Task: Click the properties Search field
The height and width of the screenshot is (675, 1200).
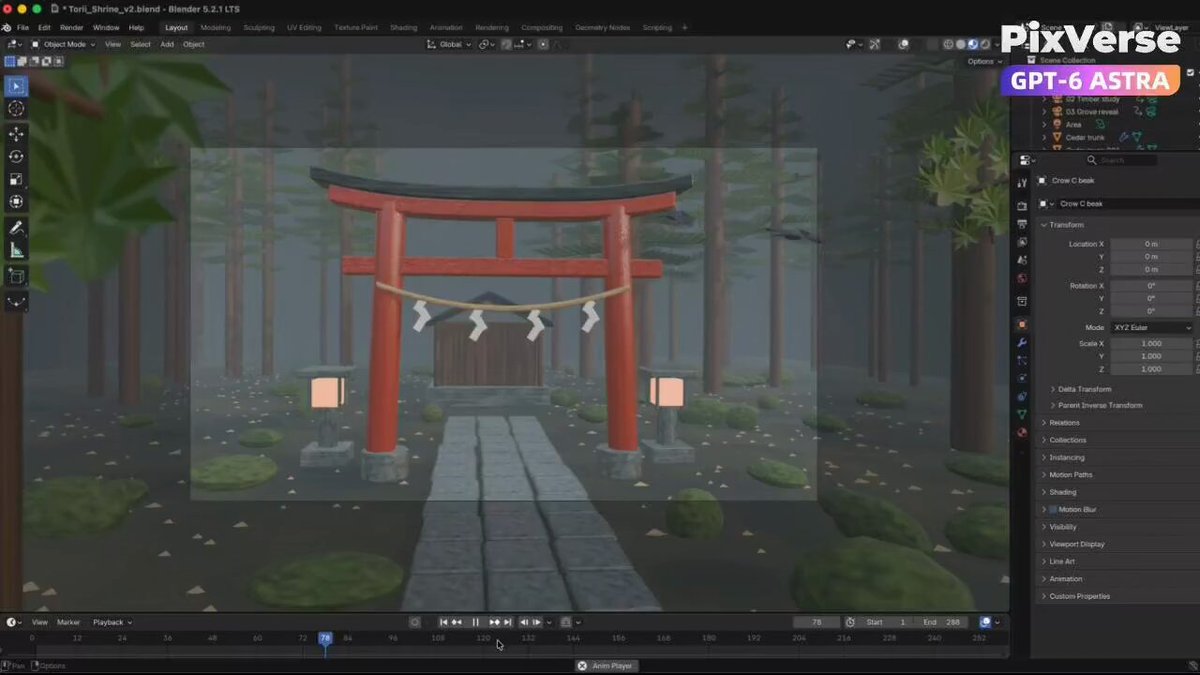Action: 1120,160
